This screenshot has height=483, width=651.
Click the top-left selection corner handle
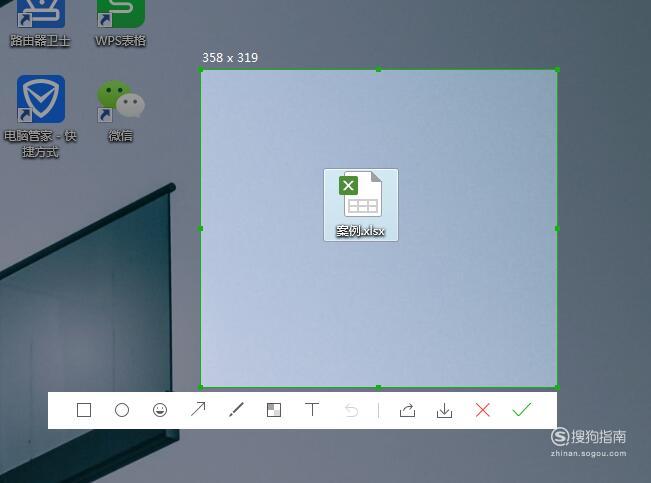click(201, 70)
